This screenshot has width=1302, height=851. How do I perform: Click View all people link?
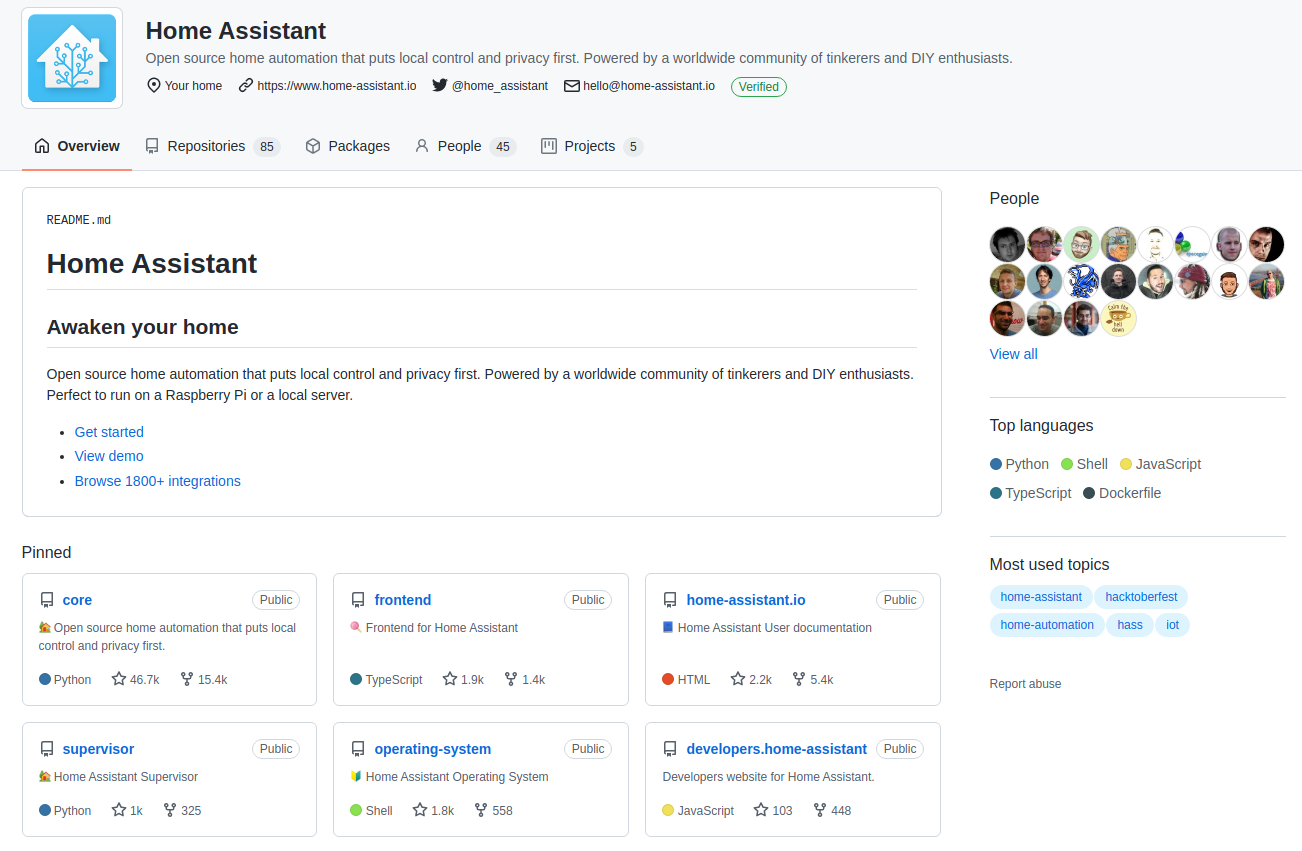point(1013,354)
